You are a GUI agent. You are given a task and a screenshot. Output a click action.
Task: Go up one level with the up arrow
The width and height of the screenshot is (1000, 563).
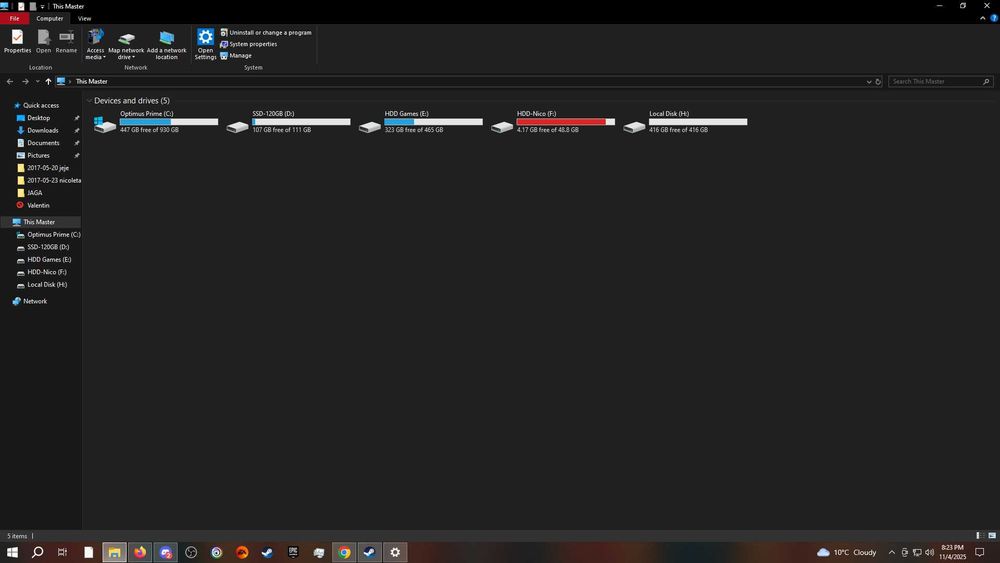coord(48,82)
